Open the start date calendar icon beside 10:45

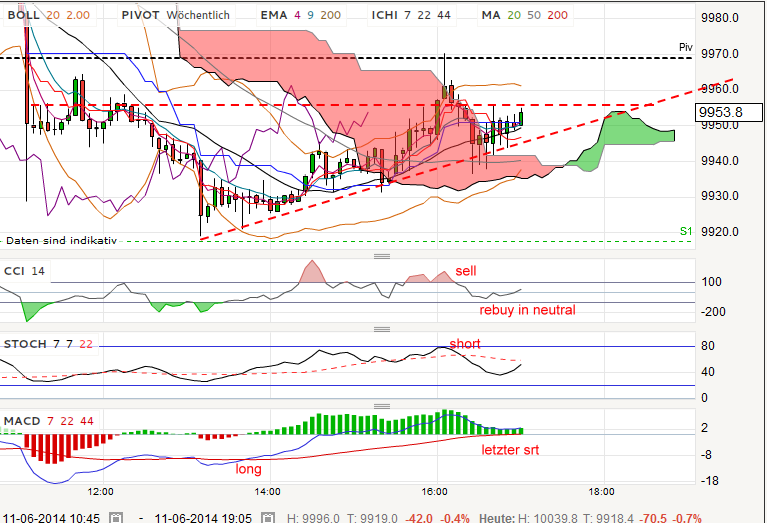tap(116, 518)
